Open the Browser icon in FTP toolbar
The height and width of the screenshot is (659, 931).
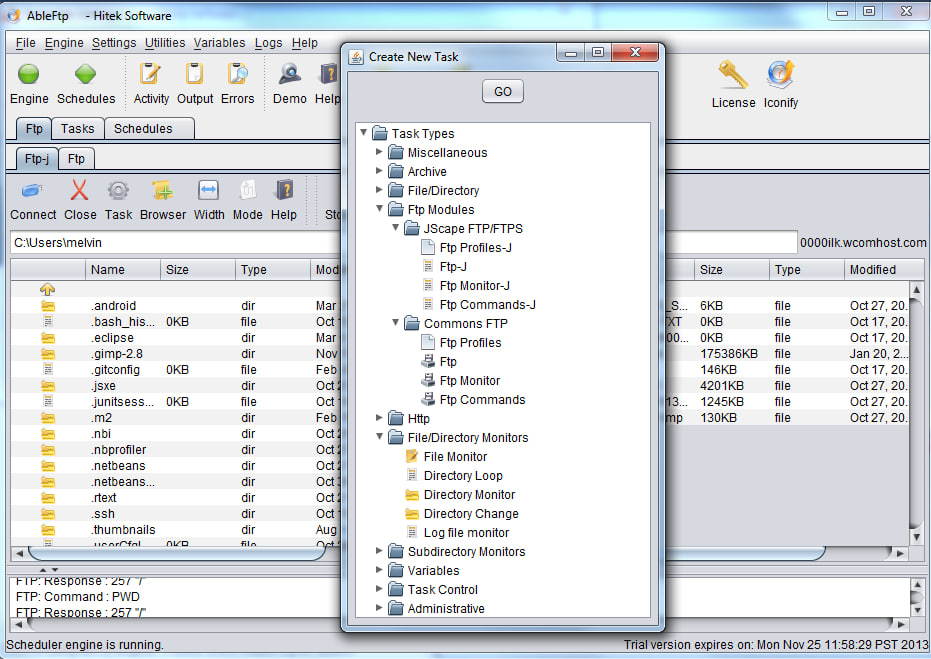(162, 191)
